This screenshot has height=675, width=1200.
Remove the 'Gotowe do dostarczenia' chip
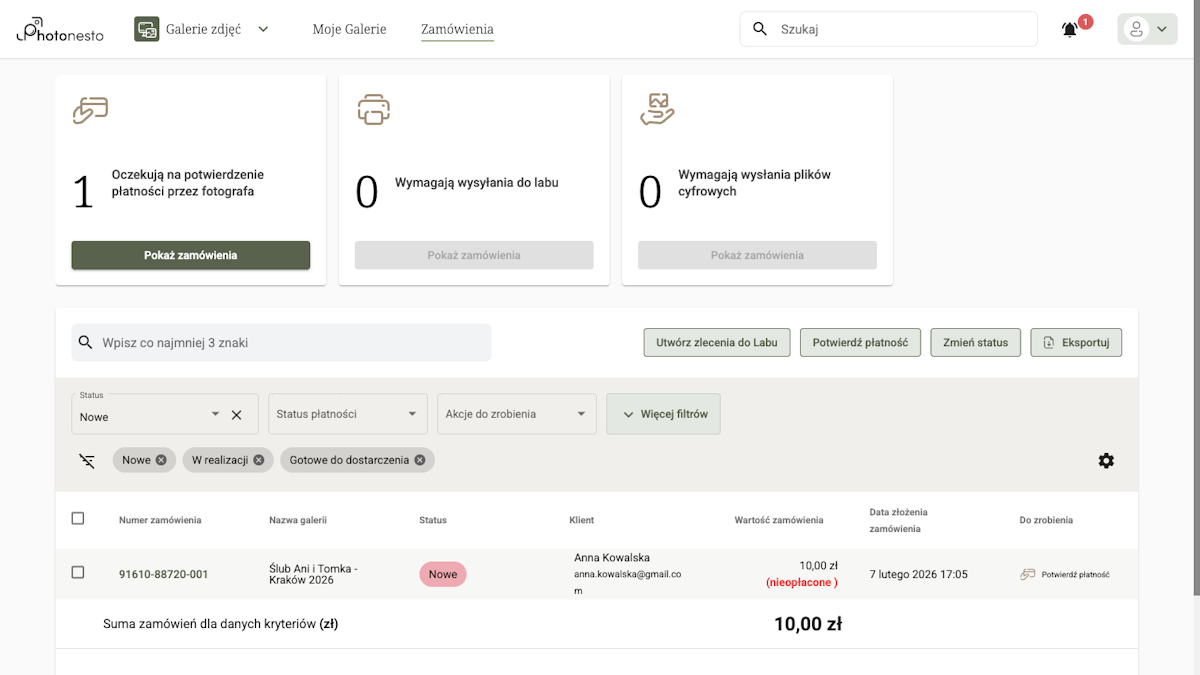point(420,460)
